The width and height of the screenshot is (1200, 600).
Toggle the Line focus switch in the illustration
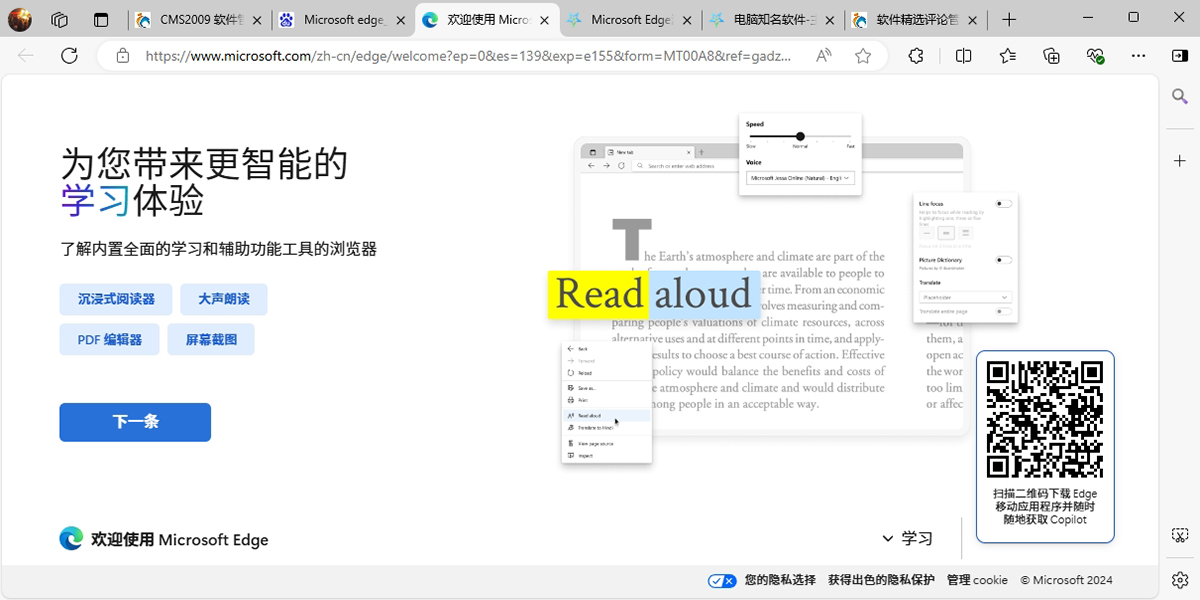click(1003, 204)
